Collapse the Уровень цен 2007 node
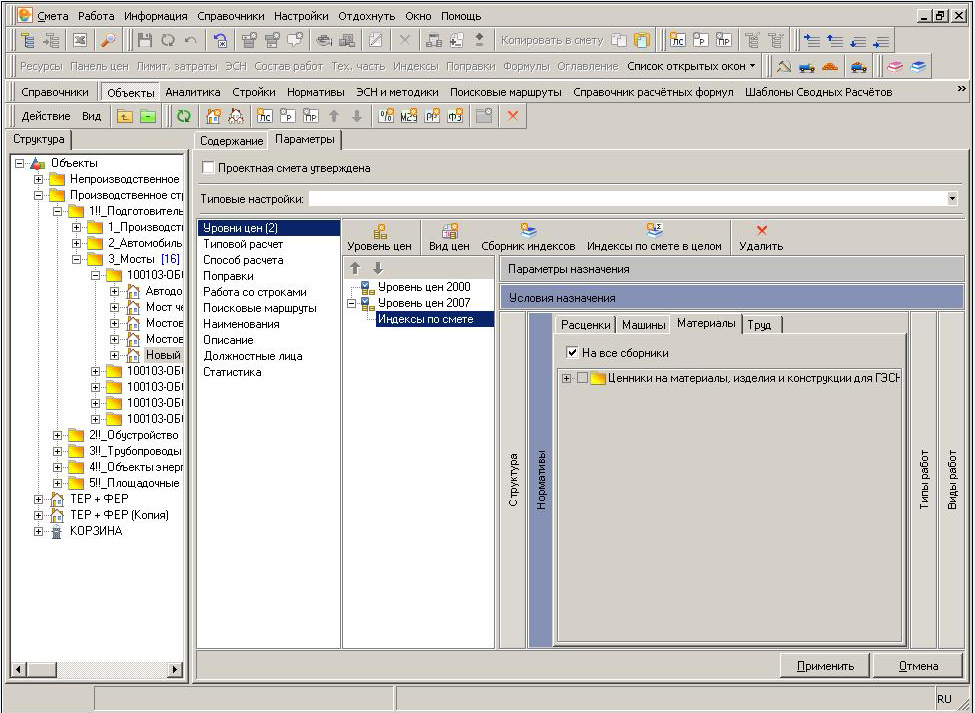 pos(351,303)
